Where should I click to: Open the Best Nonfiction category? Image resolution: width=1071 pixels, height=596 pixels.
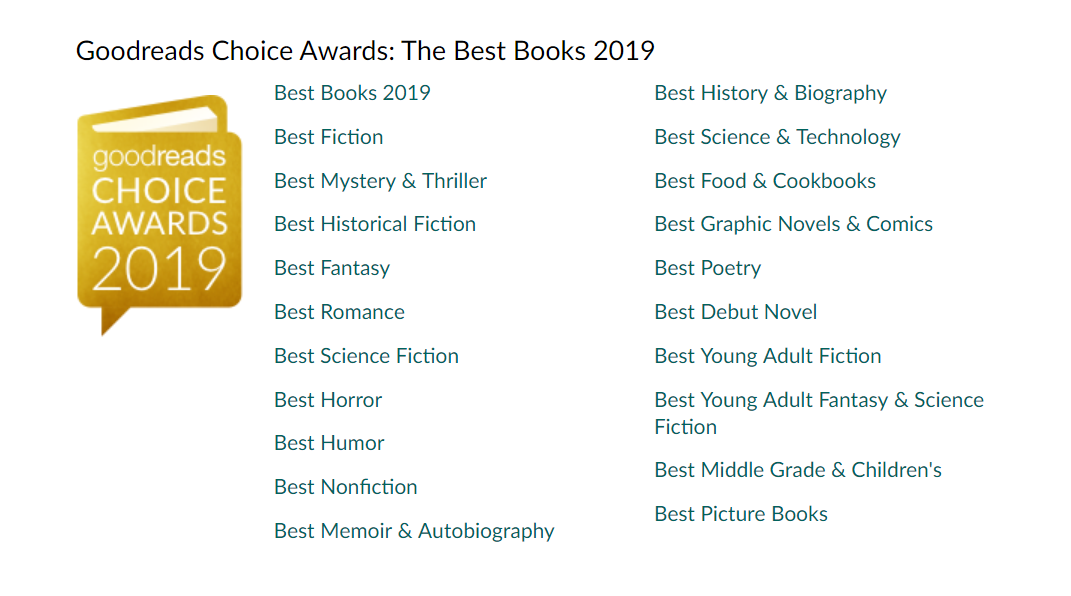(346, 487)
